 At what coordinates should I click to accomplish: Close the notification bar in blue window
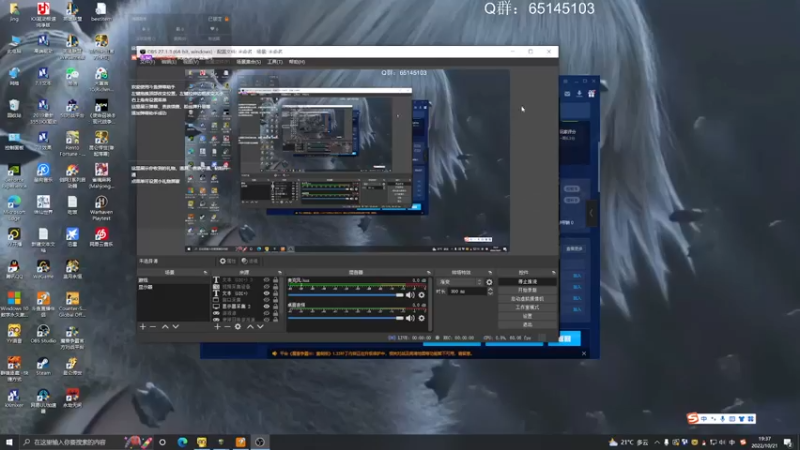584,353
